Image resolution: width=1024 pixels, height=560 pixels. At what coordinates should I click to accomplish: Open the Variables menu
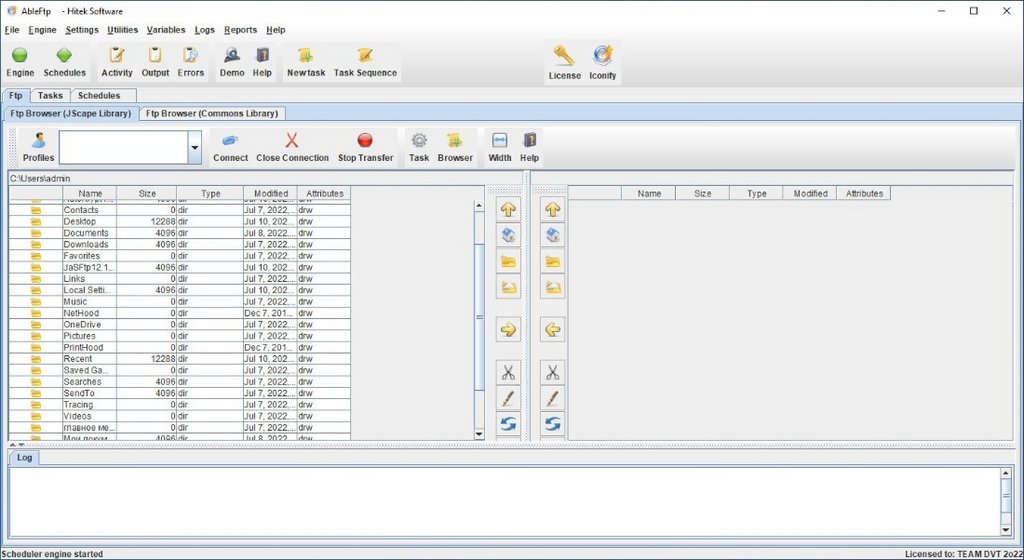click(166, 30)
